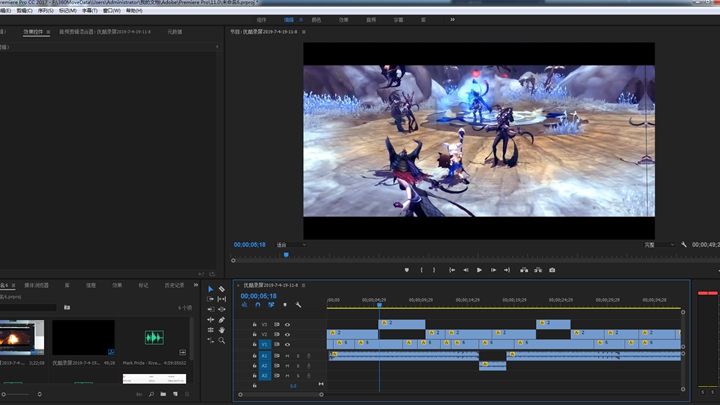720x405 pixels.
Task: Click the program monitor scrubber playhead
Action: click(286, 255)
